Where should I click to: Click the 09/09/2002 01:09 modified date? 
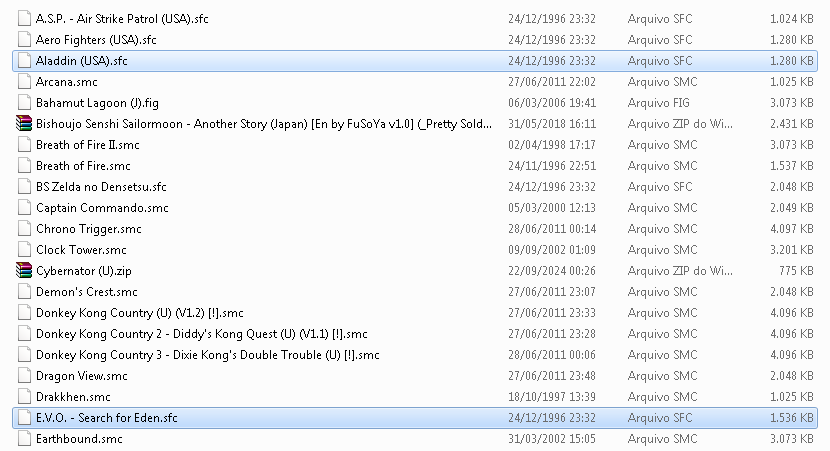coord(552,250)
